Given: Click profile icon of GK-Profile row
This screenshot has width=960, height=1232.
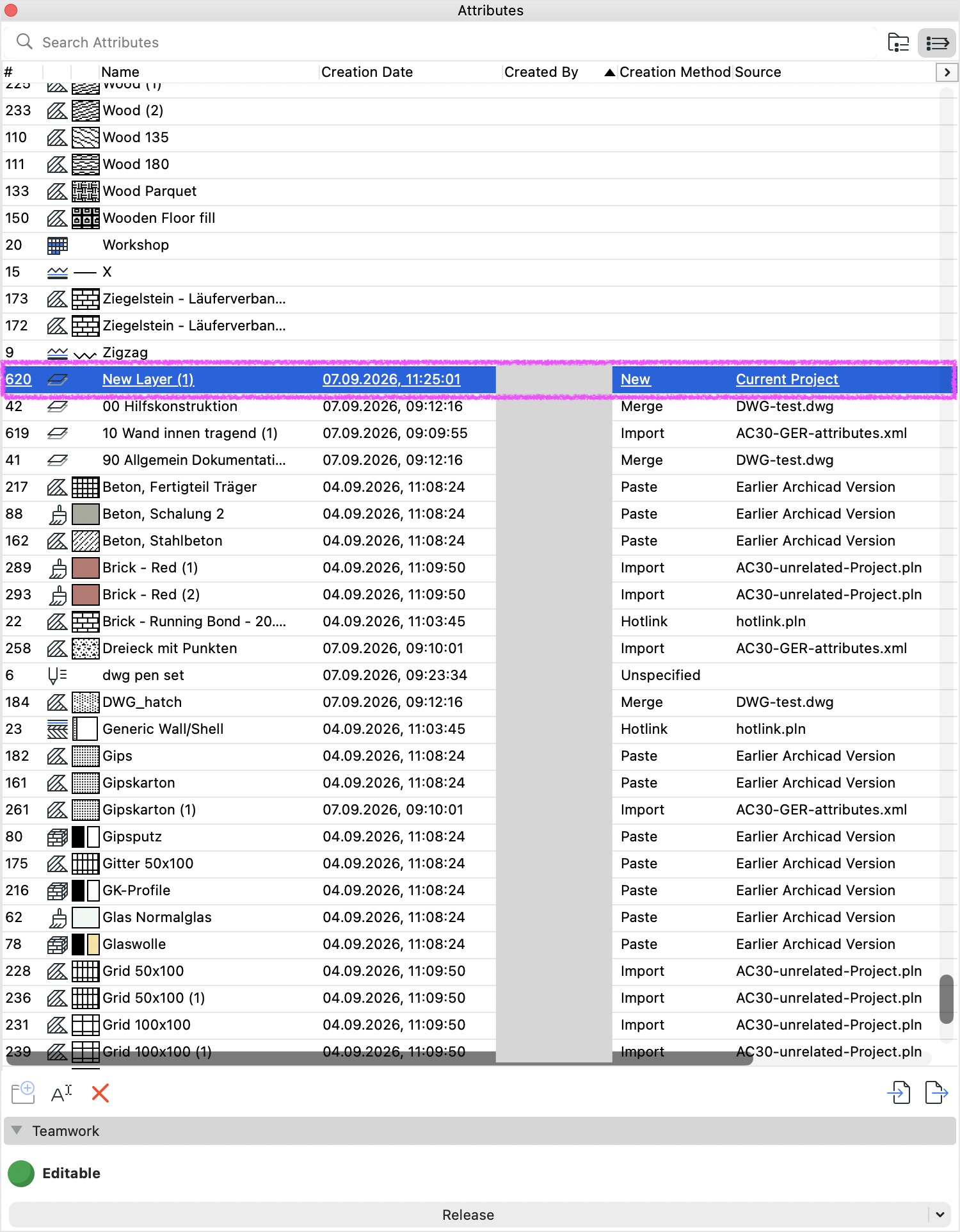Looking at the screenshot, I should pos(58,891).
